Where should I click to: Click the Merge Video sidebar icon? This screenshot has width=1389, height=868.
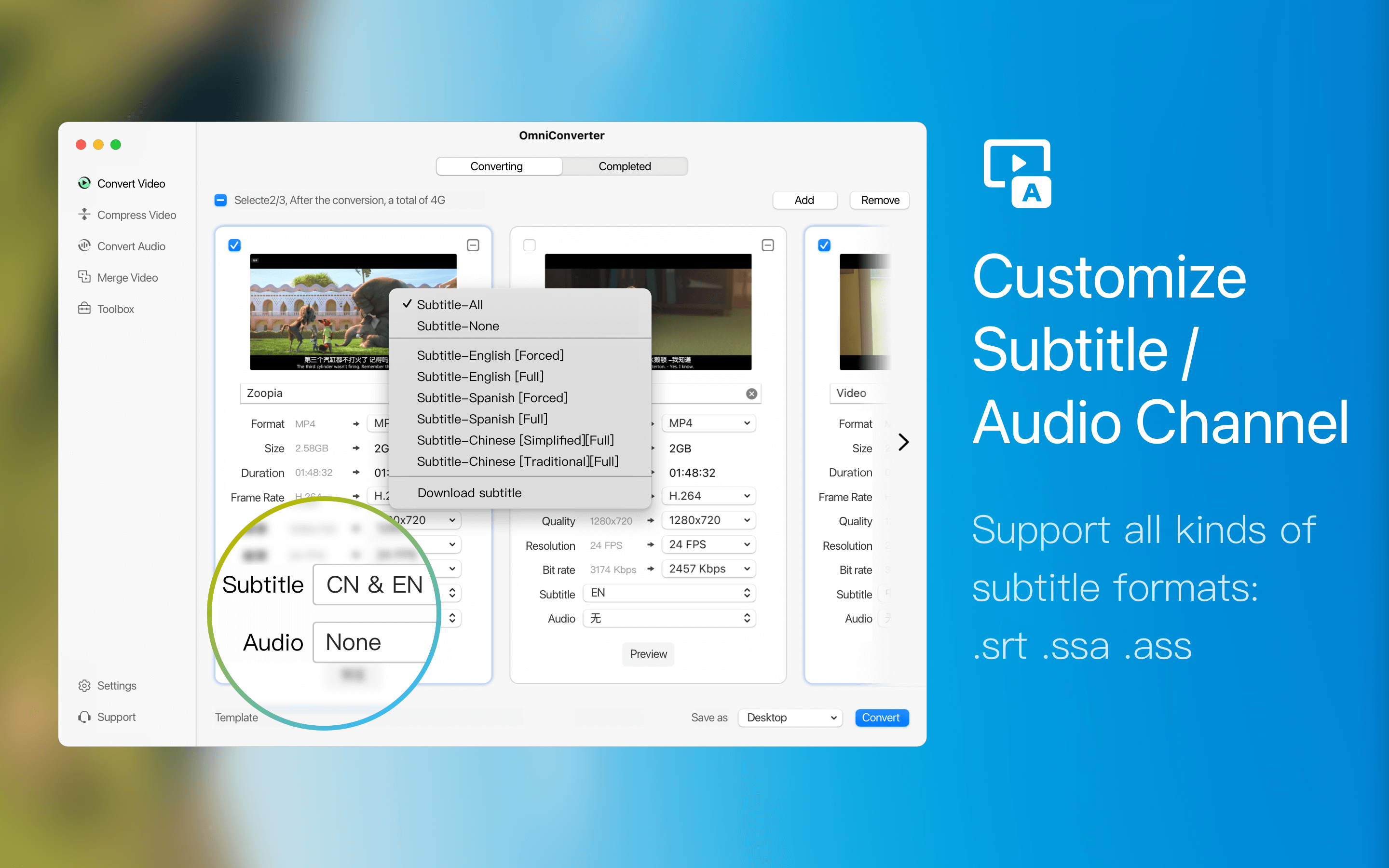point(85,276)
